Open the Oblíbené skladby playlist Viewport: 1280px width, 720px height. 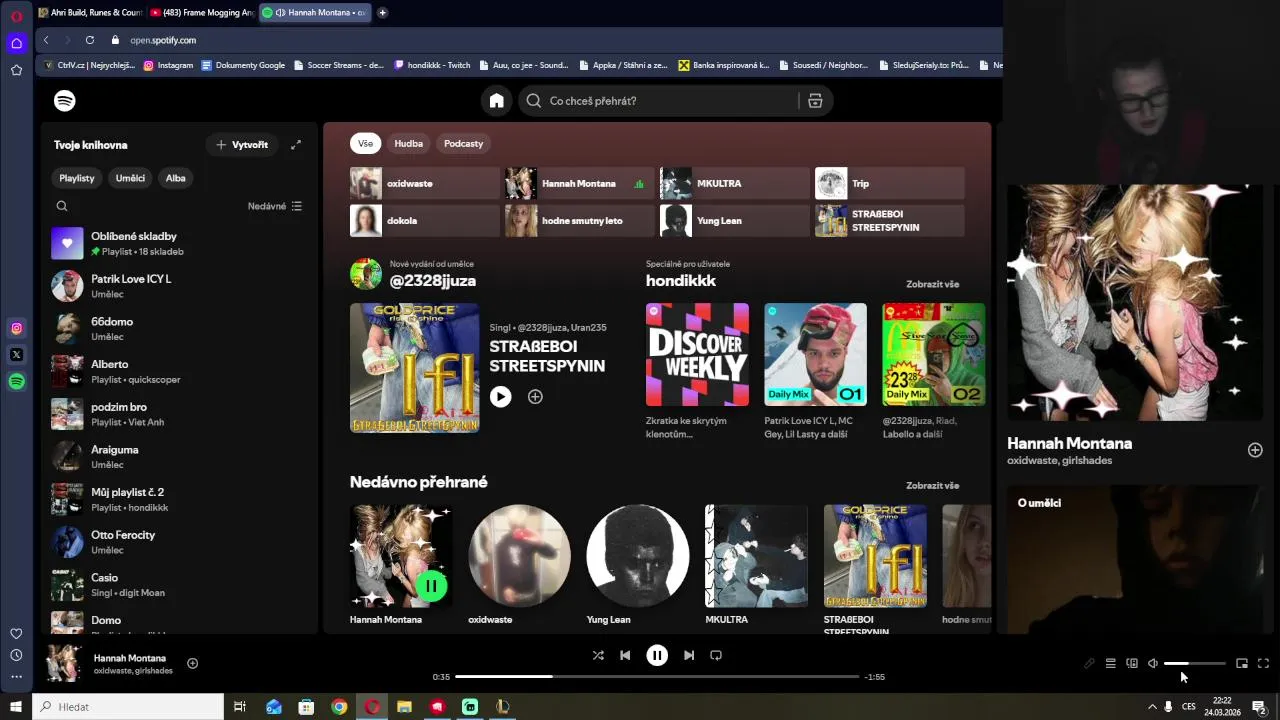[x=180, y=243]
